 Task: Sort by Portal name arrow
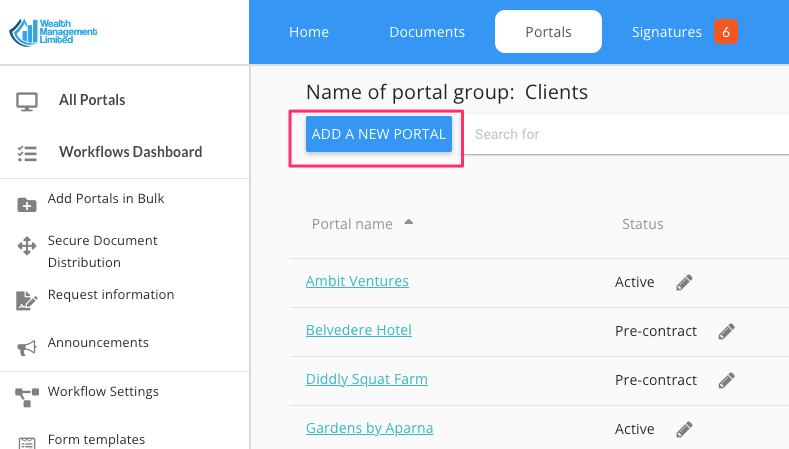408,222
